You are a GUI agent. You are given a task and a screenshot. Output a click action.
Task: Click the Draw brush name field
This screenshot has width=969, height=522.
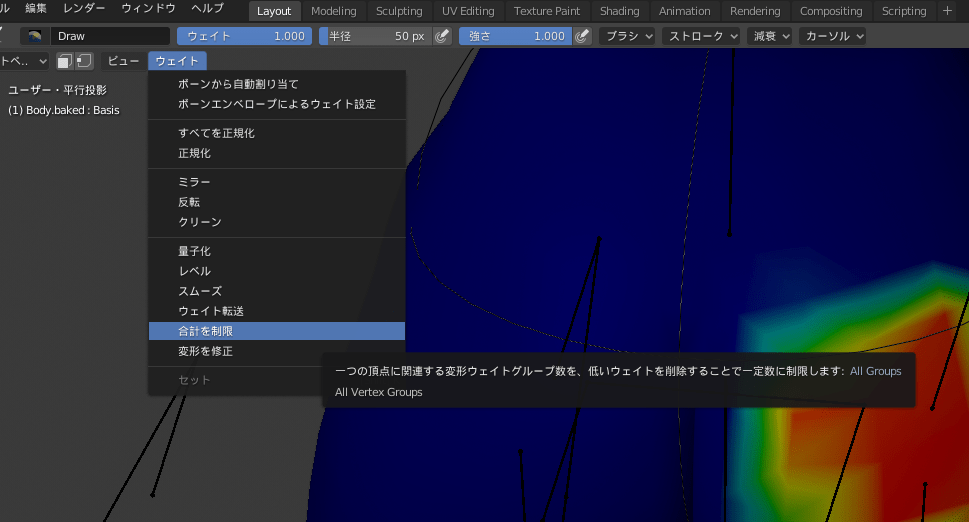point(110,36)
